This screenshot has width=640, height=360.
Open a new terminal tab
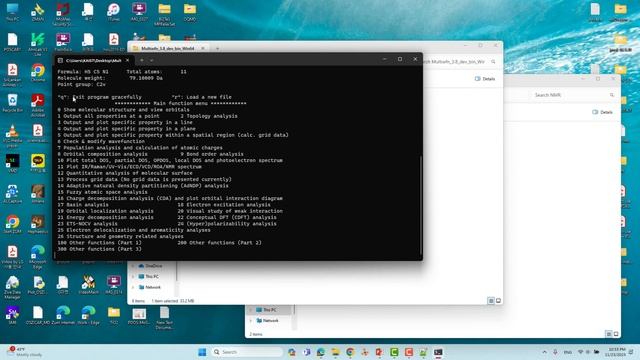click(142, 60)
